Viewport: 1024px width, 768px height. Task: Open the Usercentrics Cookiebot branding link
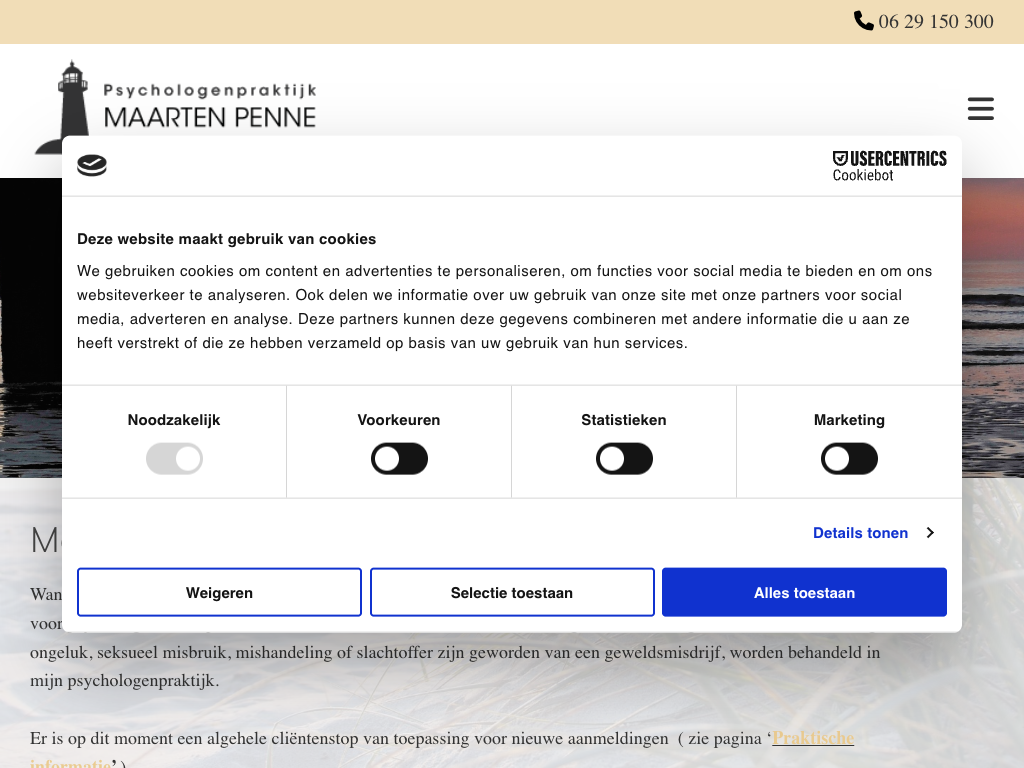pos(889,166)
